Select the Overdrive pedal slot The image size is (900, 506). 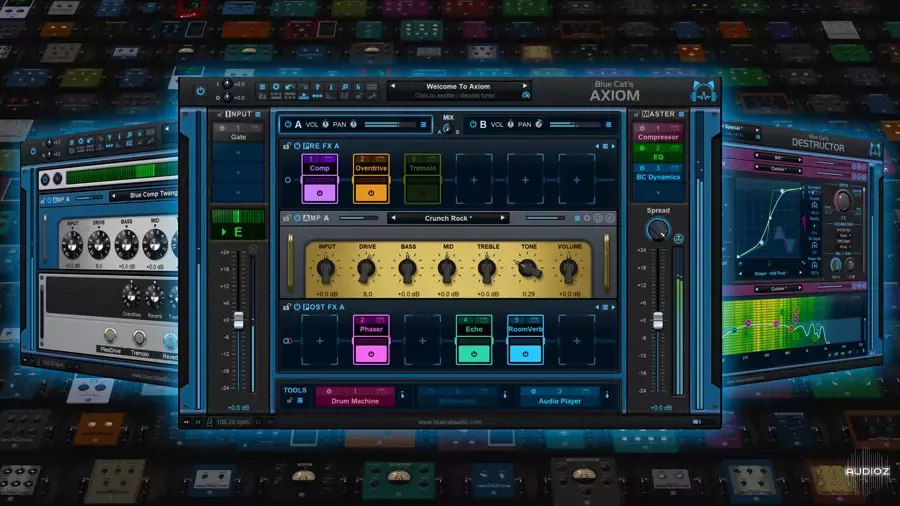click(371, 178)
